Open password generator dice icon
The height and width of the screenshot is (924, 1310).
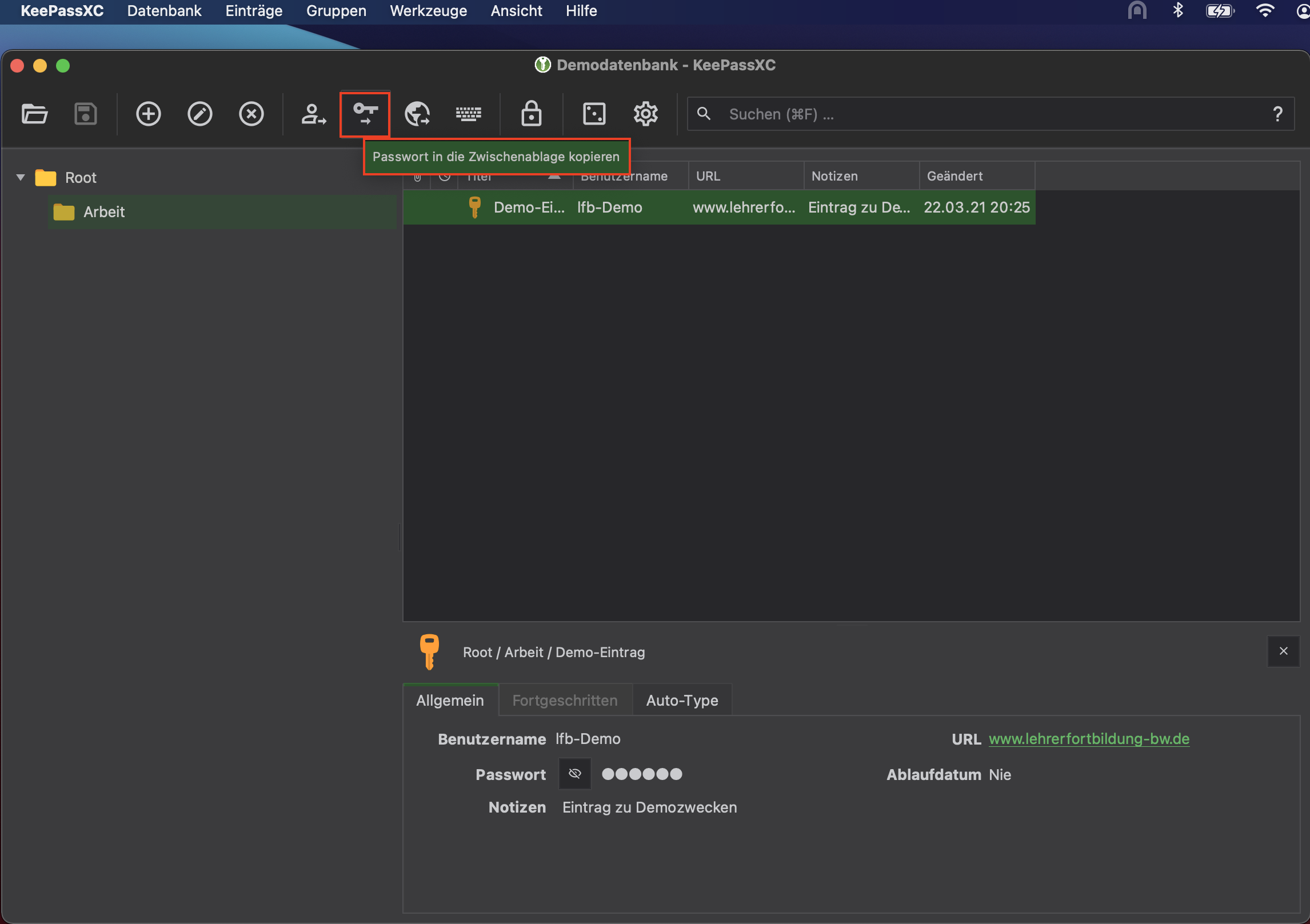594,114
